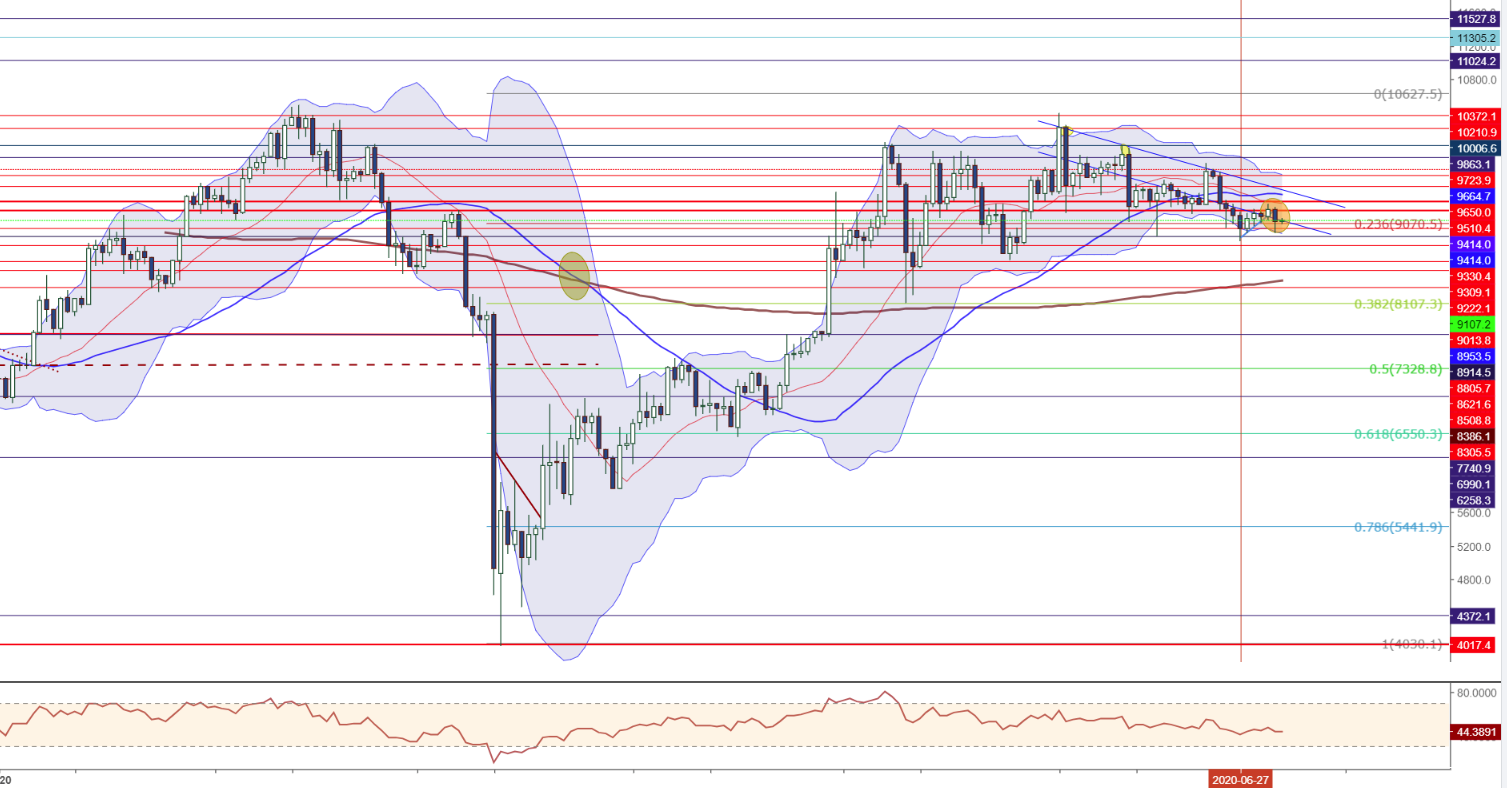Select the olive ellipse at the moving-average crossover
The image size is (1512, 788).
[574, 275]
